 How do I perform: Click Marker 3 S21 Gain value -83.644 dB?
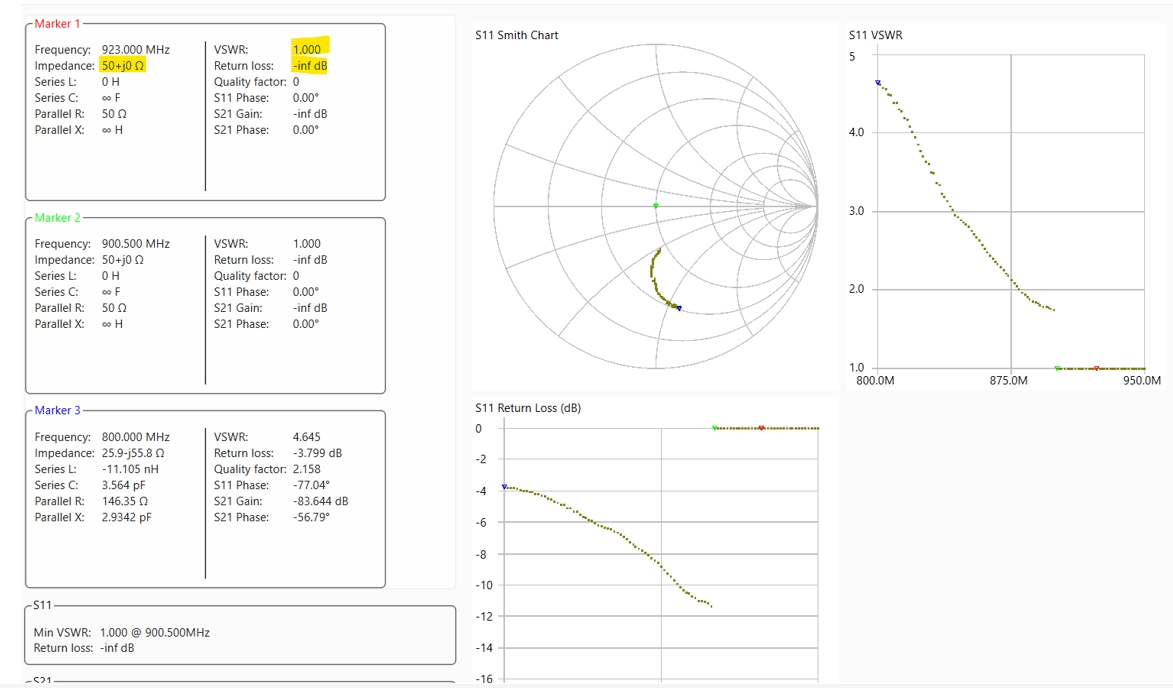(x=320, y=501)
